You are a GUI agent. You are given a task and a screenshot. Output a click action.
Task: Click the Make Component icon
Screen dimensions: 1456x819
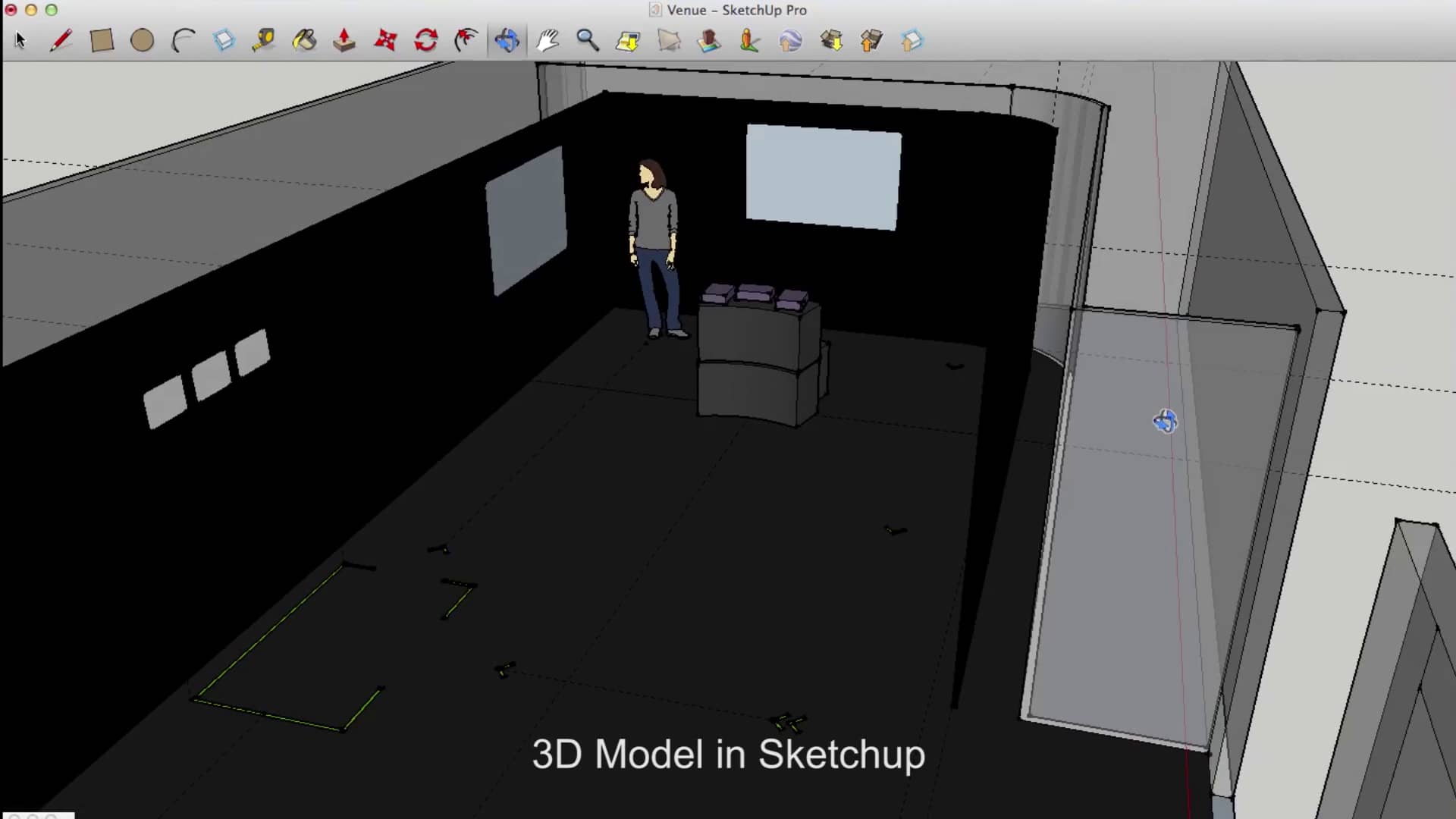pyautogui.click(x=224, y=39)
